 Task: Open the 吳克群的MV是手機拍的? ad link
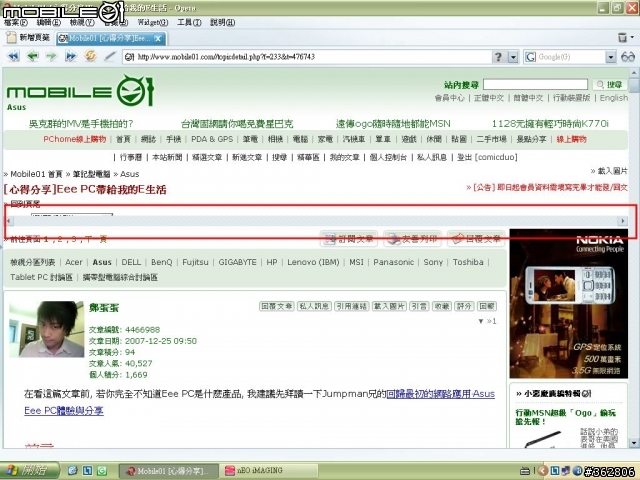(x=81, y=123)
